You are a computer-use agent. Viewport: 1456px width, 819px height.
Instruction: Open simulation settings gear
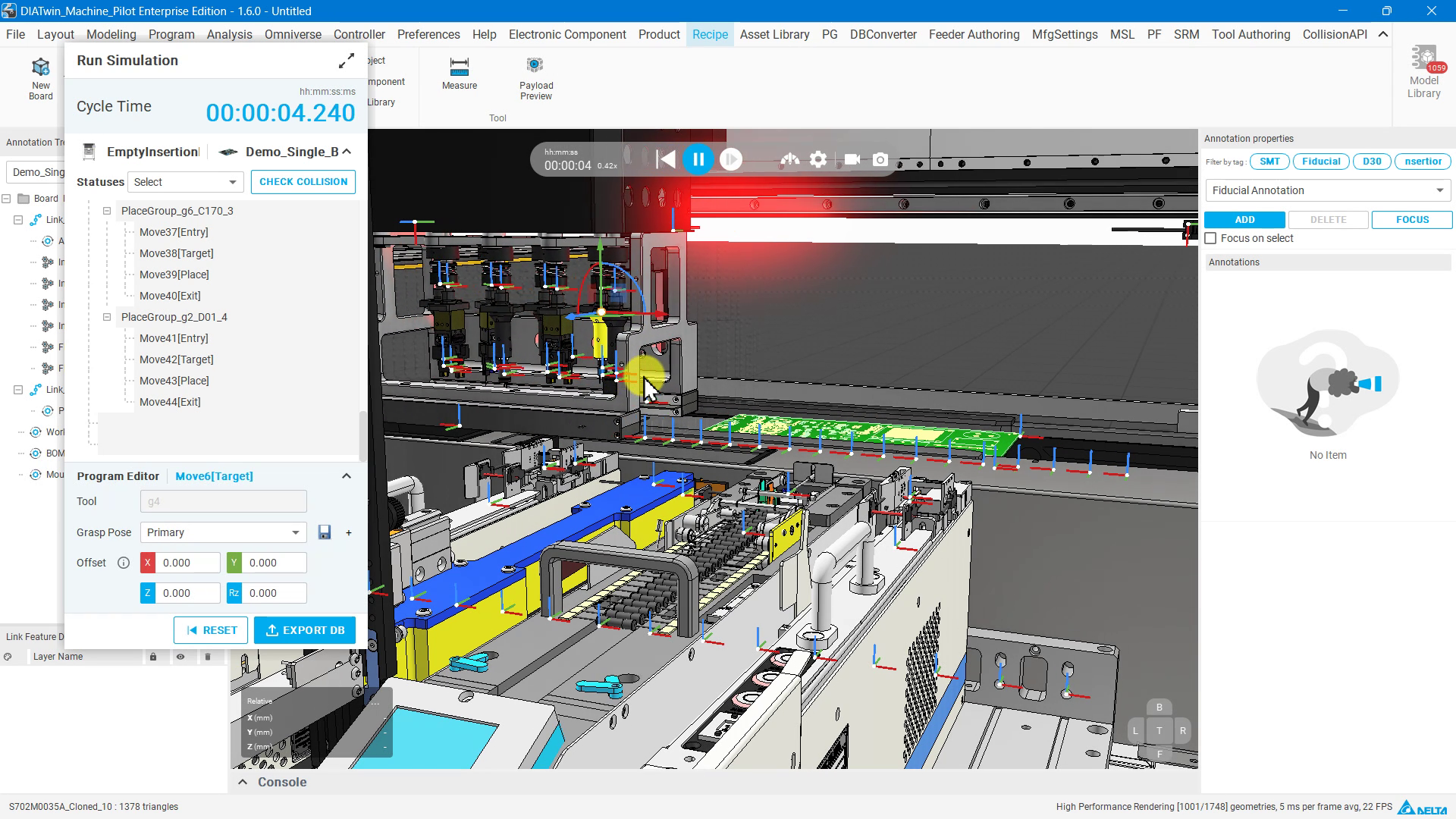click(818, 160)
